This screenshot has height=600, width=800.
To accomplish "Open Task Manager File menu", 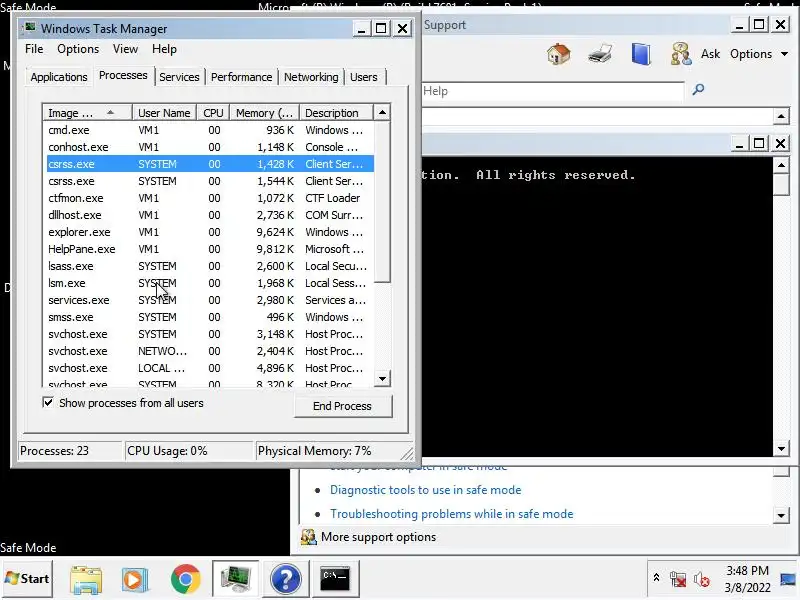I will tap(34, 49).
